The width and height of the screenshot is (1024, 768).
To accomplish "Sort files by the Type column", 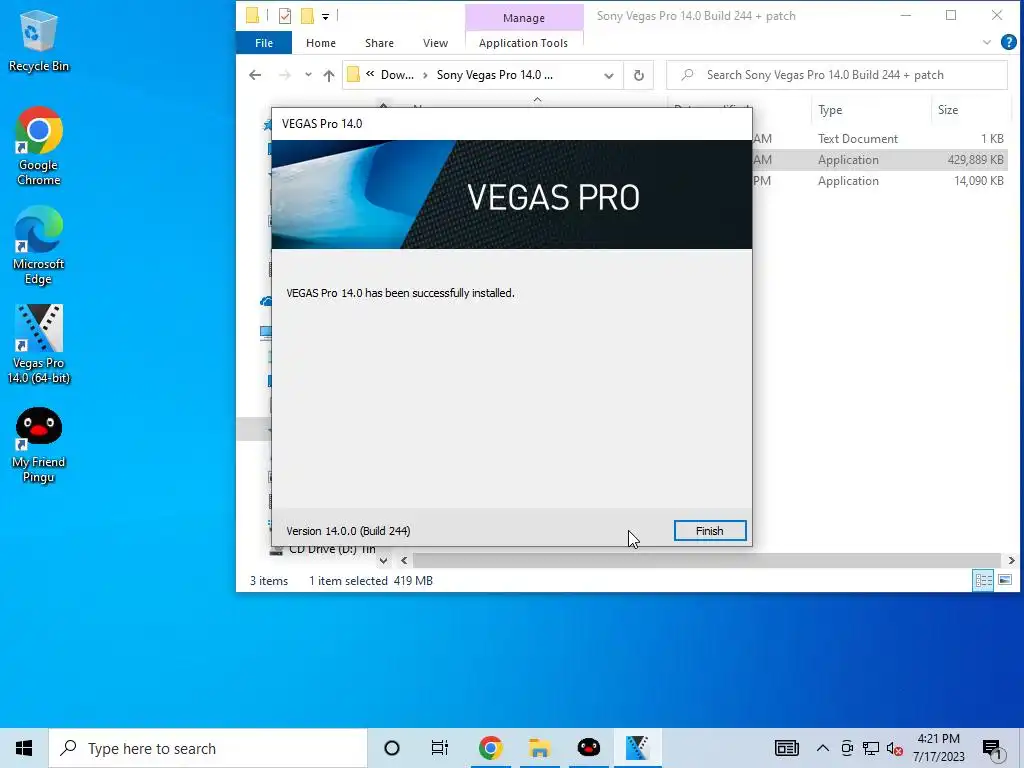I will pos(872,110).
